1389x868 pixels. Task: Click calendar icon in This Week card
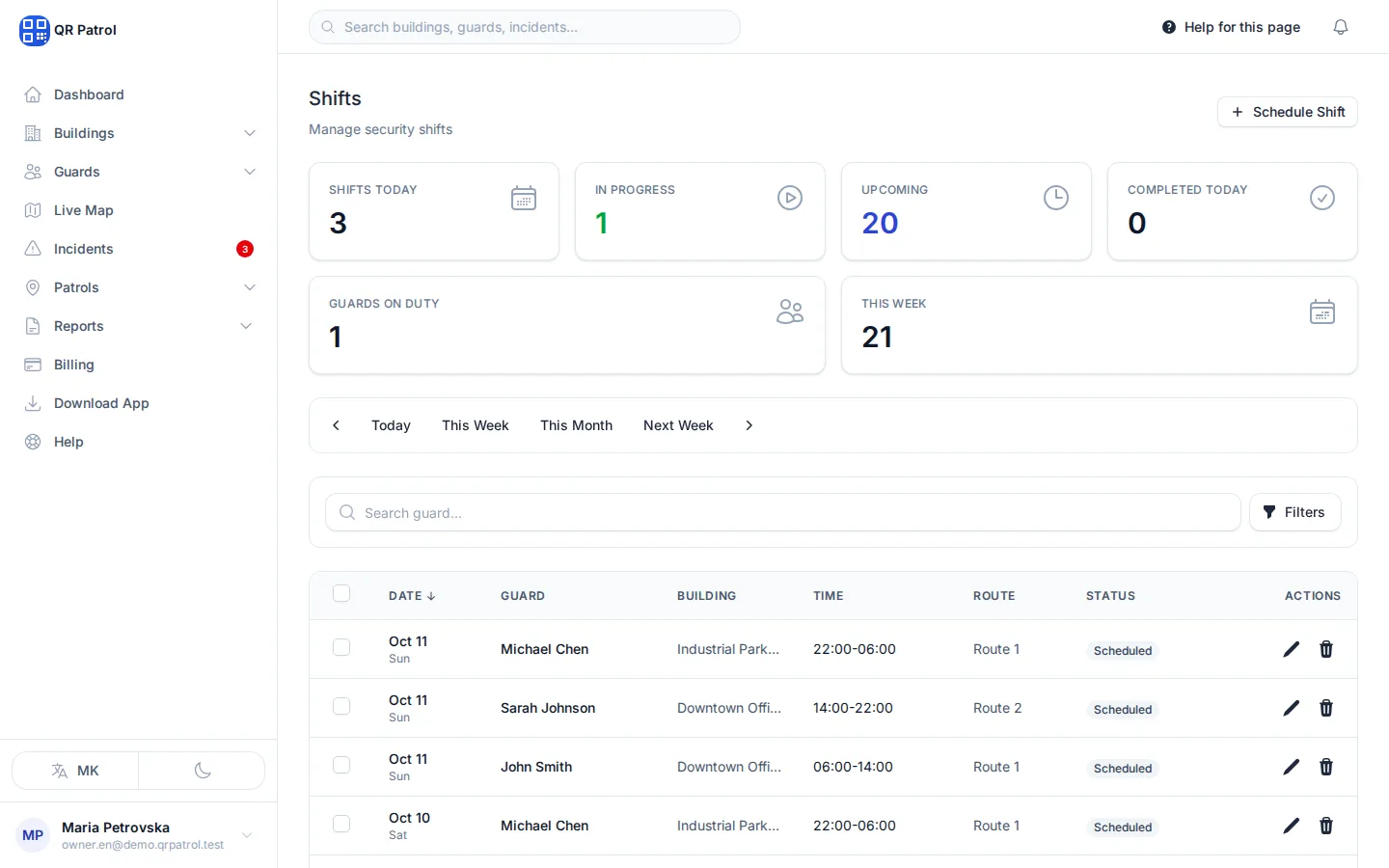pyautogui.click(x=1322, y=312)
